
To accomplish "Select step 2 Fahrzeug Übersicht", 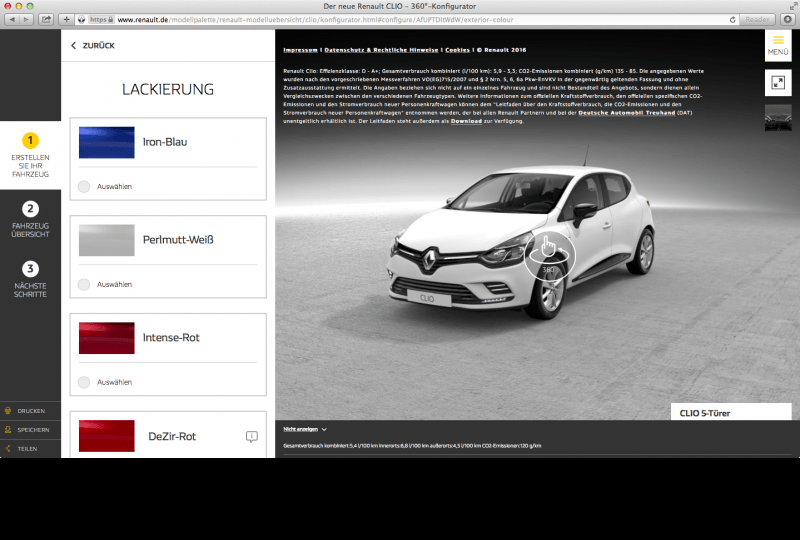I will (x=30, y=219).
